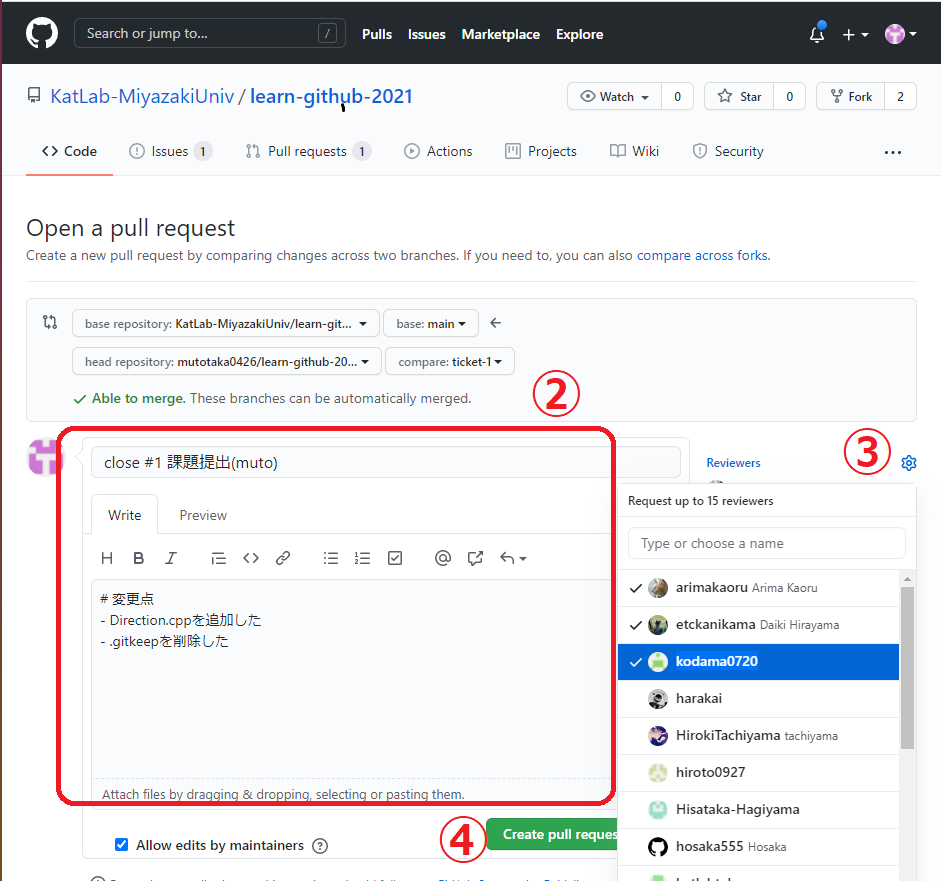
Task: Reference an issue or pull request
Action: tap(475, 558)
